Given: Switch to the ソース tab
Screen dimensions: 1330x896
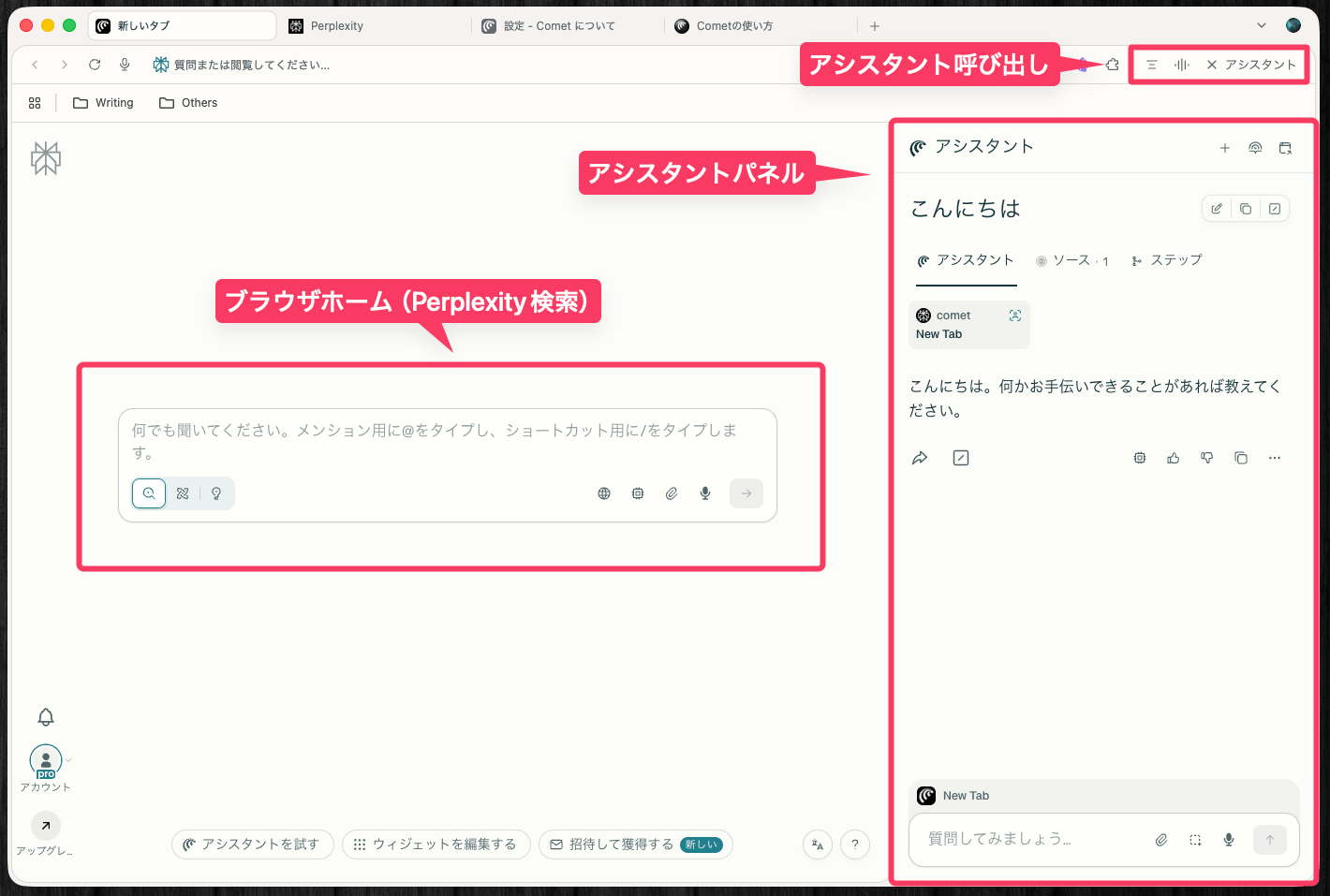Looking at the screenshot, I should click(1072, 260).
